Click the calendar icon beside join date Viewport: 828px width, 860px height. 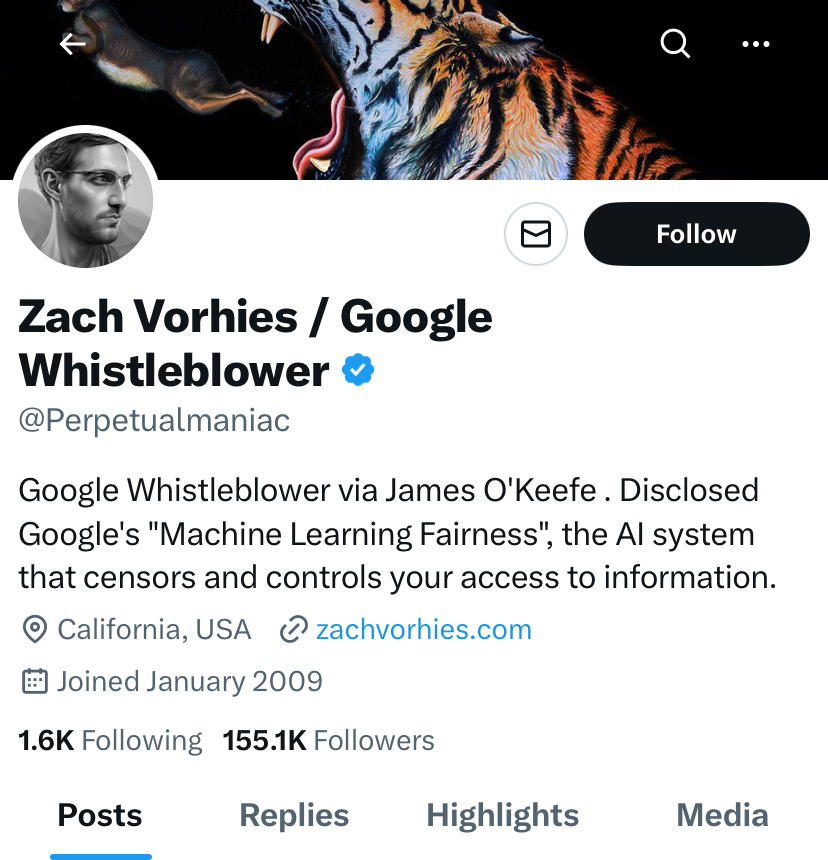coord(35,682)
